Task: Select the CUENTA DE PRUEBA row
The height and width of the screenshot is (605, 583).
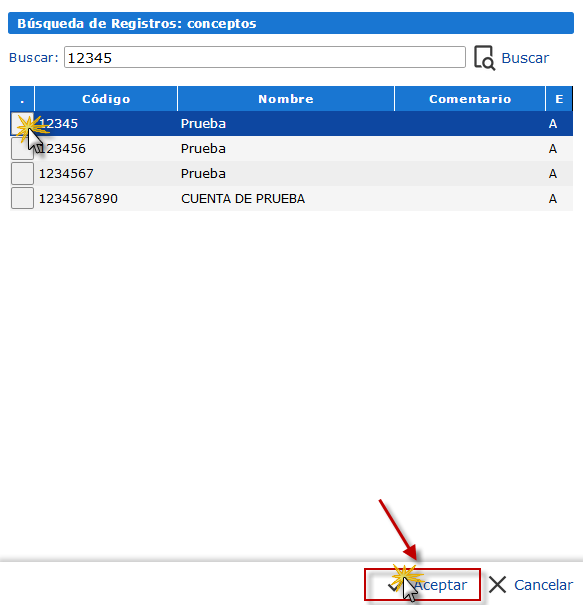Action: [x=291, y=198]
